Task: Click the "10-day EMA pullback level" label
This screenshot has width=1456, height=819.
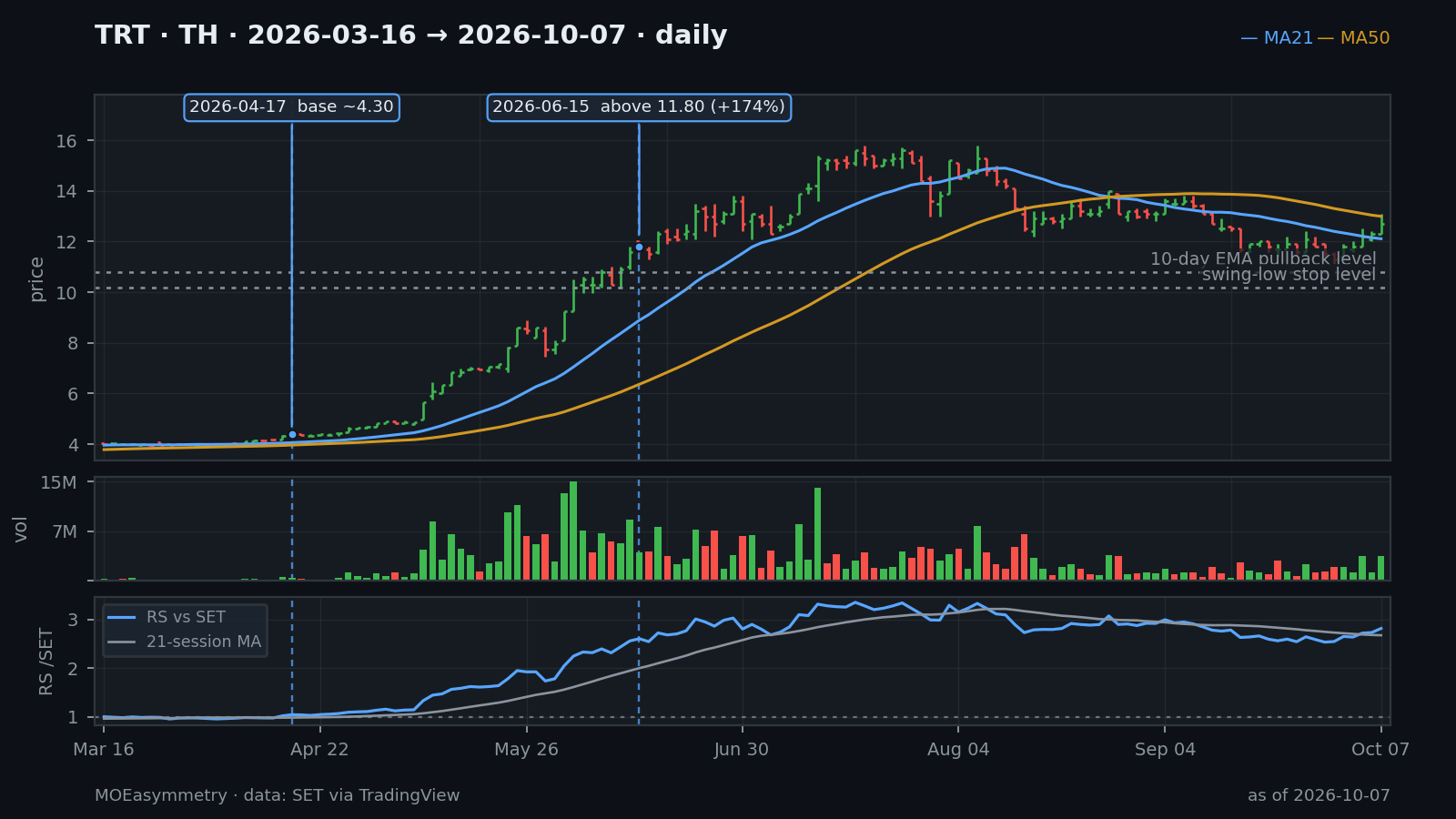Action: [x=1263, y=259]
